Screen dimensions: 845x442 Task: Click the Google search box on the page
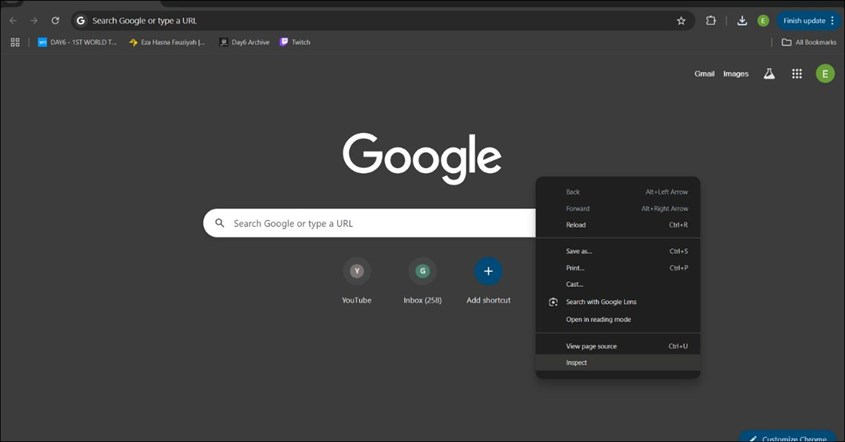[x=369, y=223]
